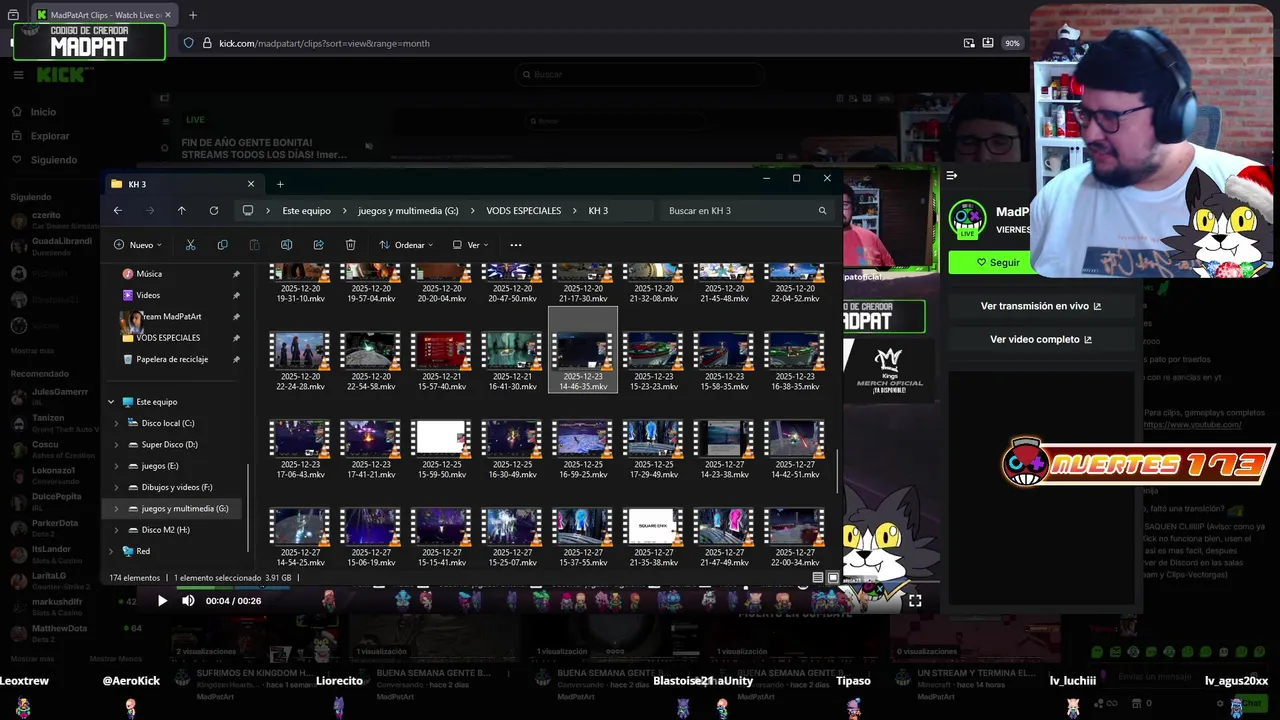Click the search magnifier in Buscar en KH 3
Viewport: 1280px width, 720px height.
[822, 211]
